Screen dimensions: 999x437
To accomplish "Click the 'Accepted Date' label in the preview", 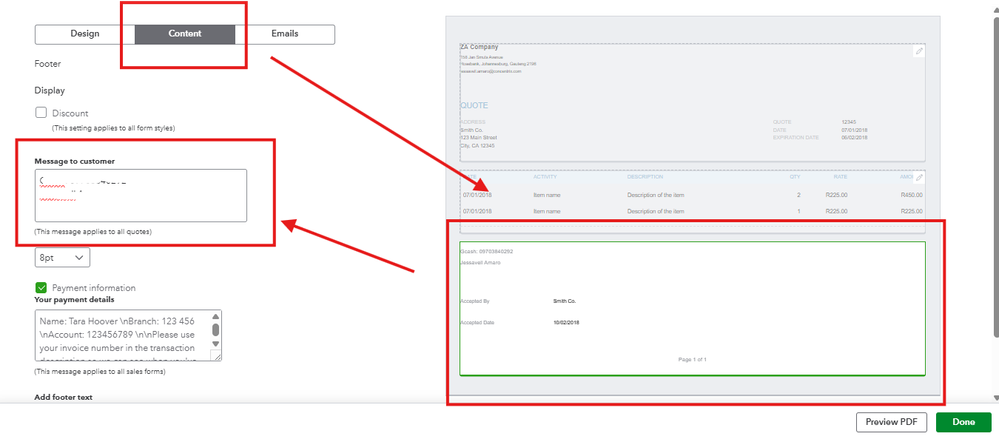I will click(x=477, y=322).
